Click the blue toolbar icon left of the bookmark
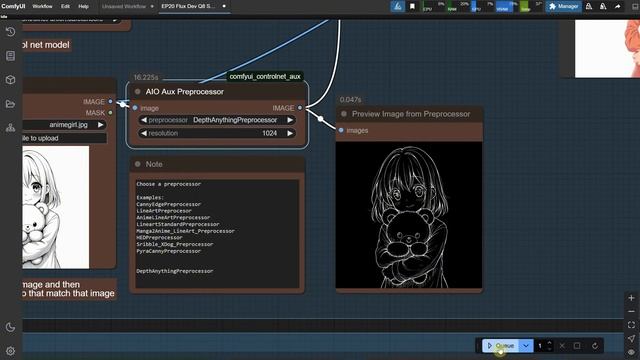 398,7
